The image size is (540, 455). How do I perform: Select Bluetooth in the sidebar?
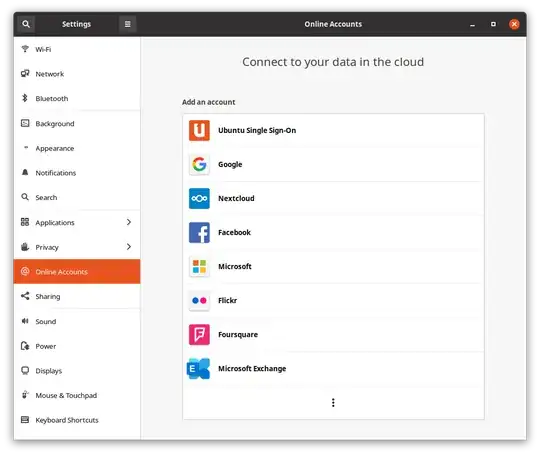pos(77,99)
